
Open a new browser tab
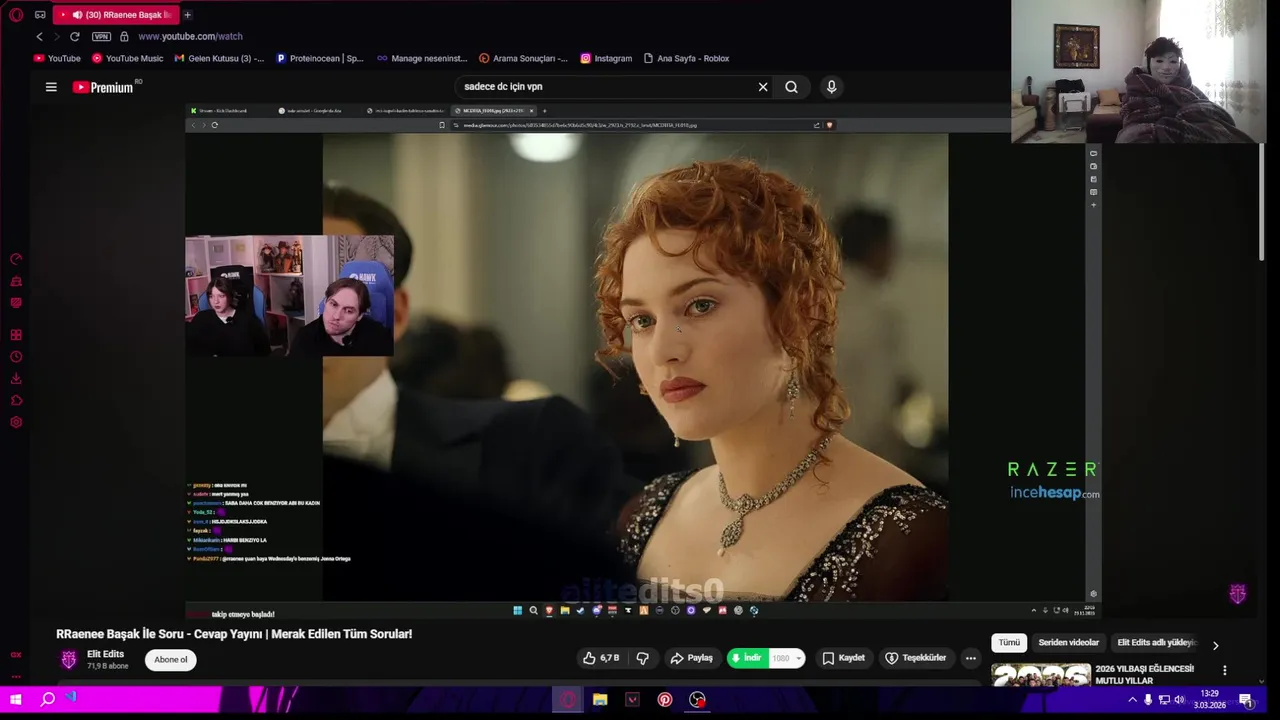187,15
